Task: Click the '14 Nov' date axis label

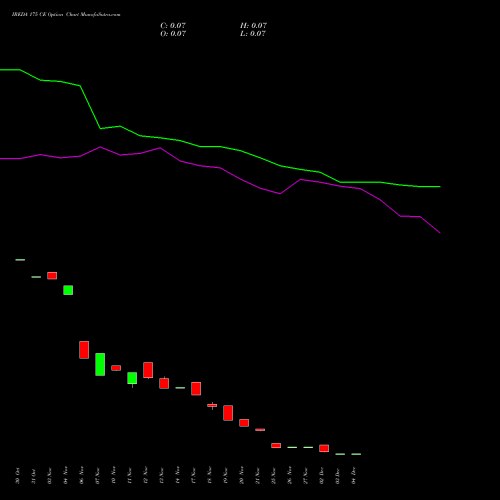Action: coord(178,476)
